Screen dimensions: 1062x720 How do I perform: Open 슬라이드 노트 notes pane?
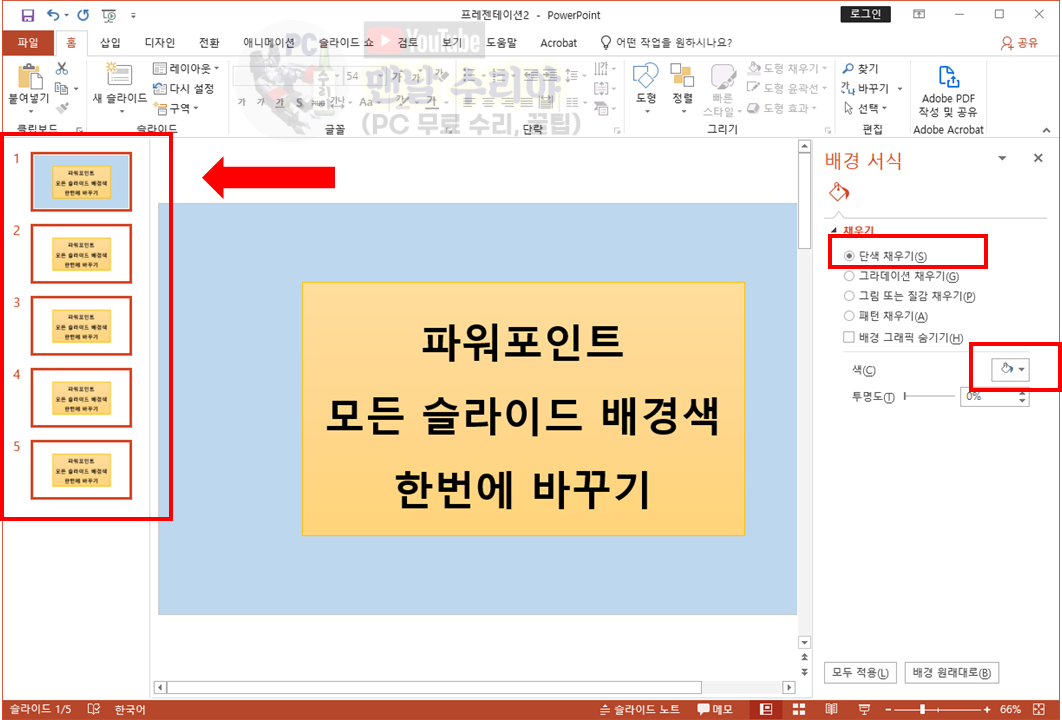coord(639,709)
